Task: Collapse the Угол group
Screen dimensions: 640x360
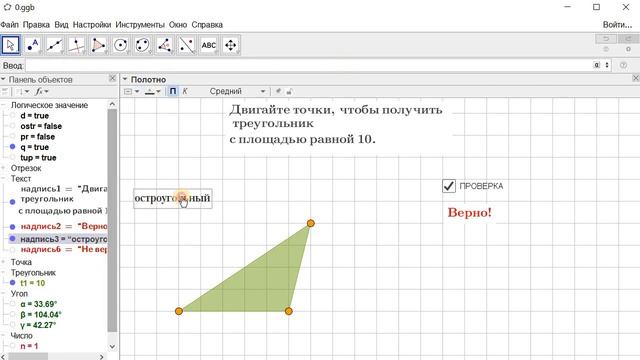Action: (4, 293)
